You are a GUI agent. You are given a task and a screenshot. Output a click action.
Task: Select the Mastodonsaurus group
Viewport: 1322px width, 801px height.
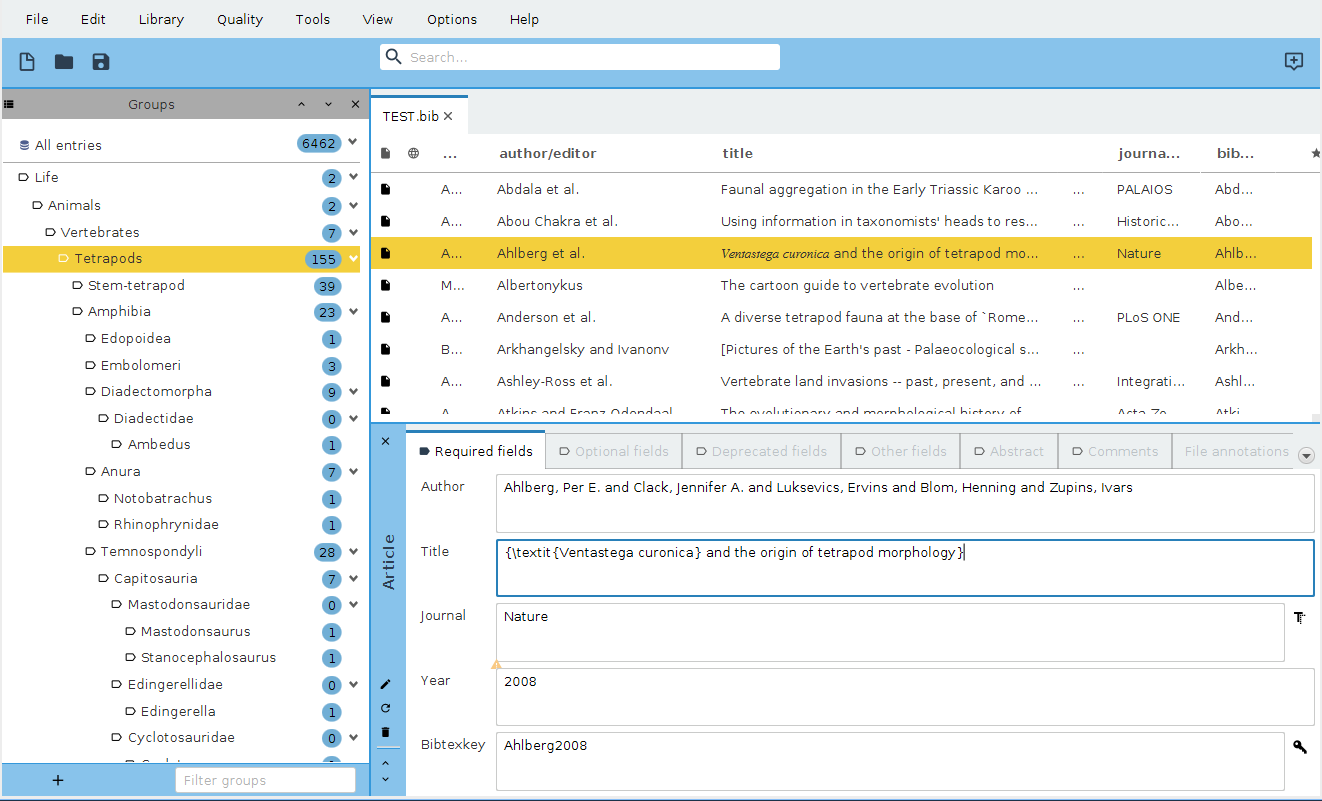pos(195,631)
